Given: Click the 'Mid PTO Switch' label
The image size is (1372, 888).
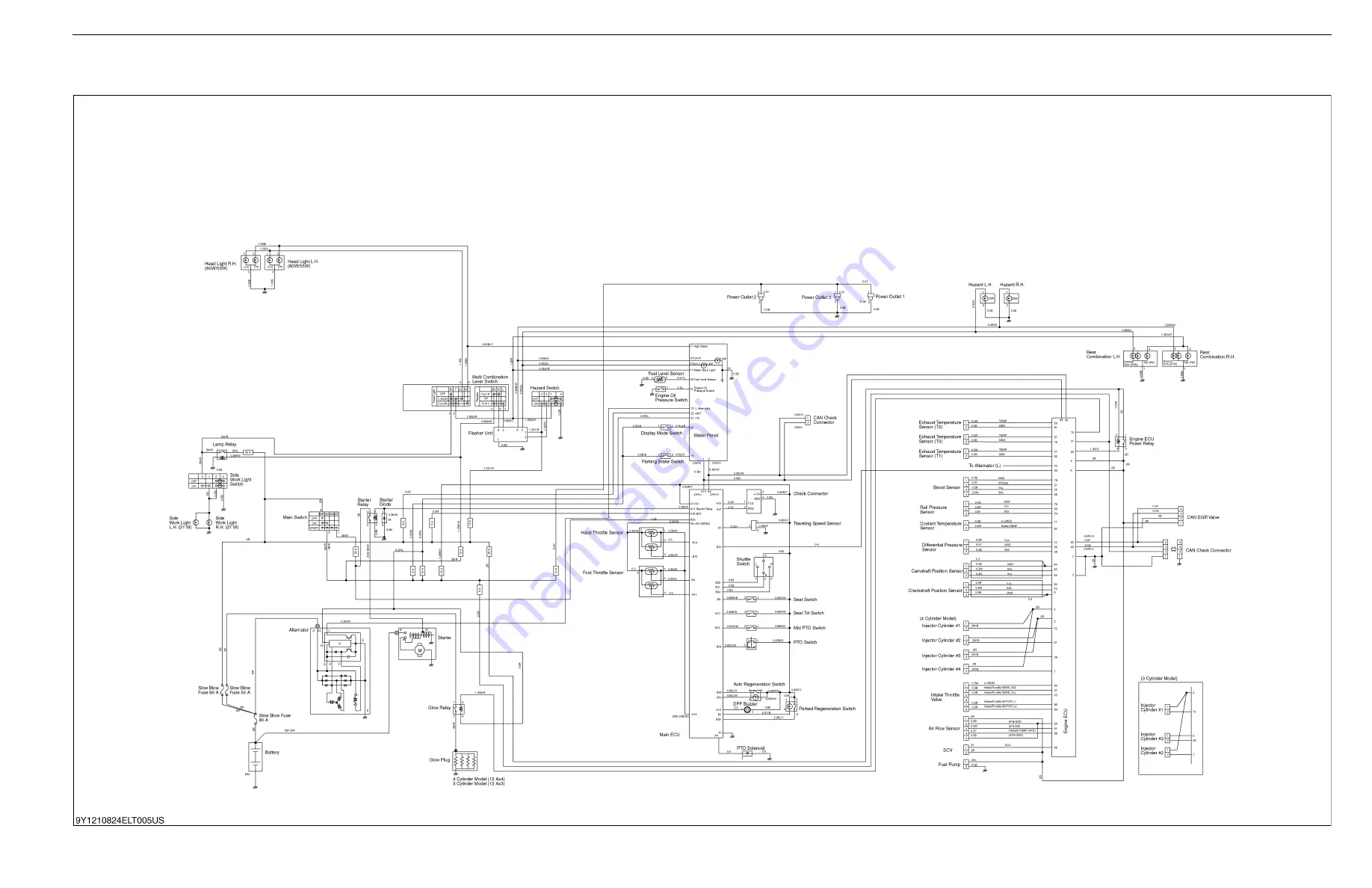Looking at the screenshot, I should point(809,628).
